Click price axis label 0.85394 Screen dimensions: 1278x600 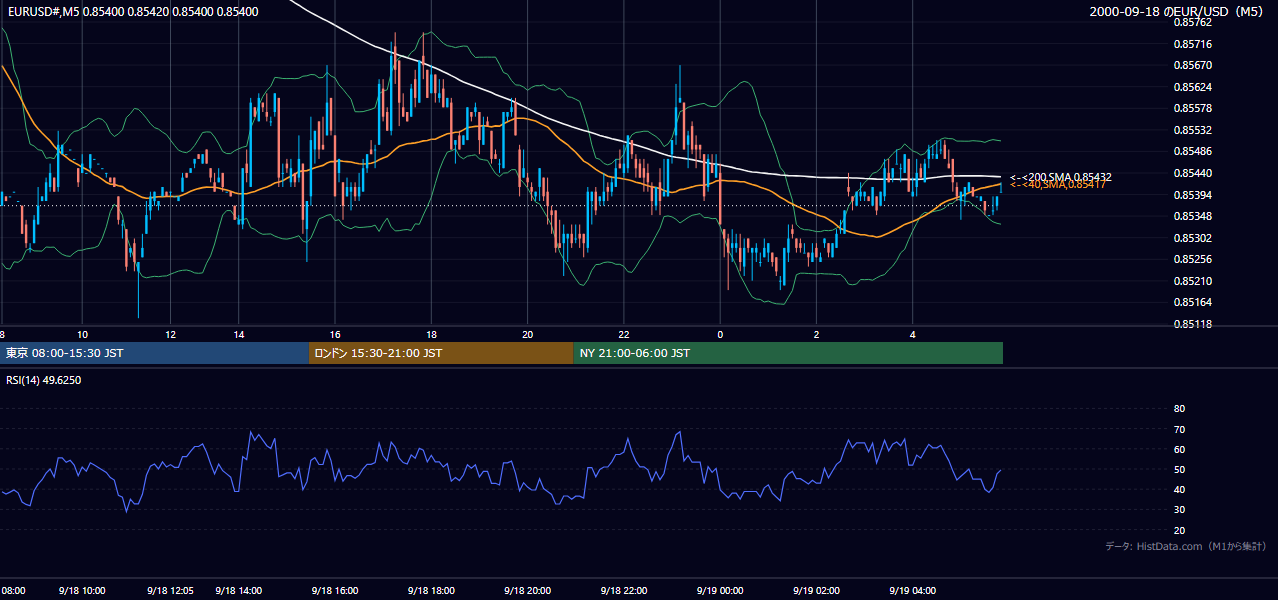click(x=1193, y=195)
